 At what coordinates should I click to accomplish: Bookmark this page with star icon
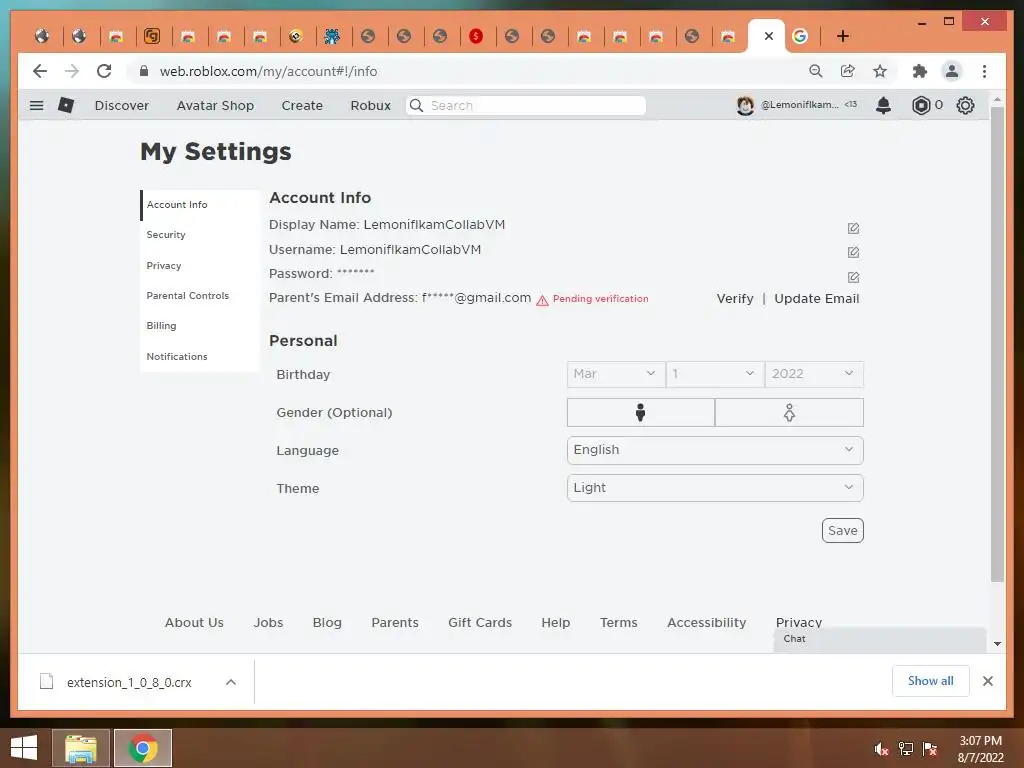[x=880, y=71]
